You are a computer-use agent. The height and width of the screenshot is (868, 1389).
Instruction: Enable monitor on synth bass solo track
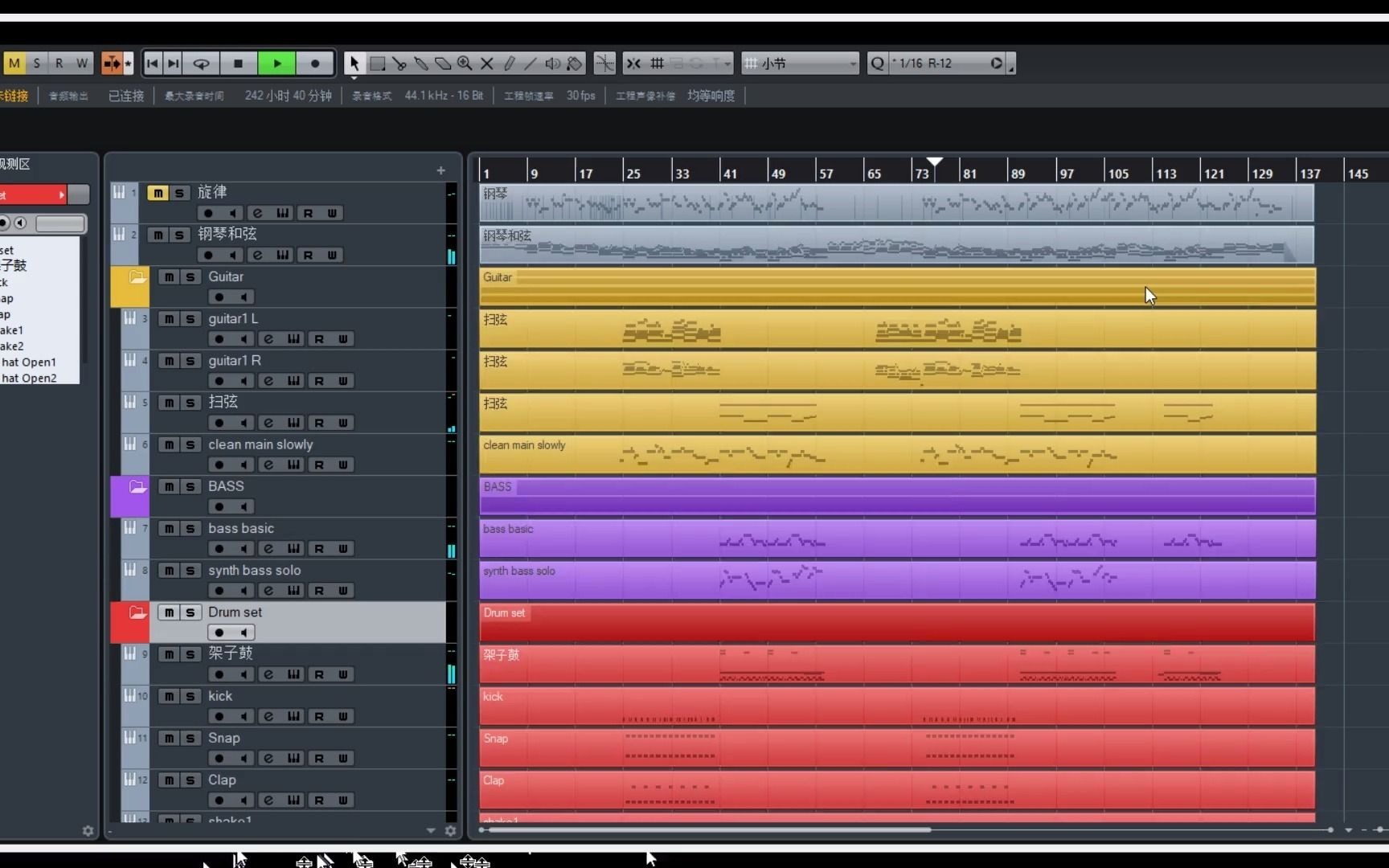(243, 591)
